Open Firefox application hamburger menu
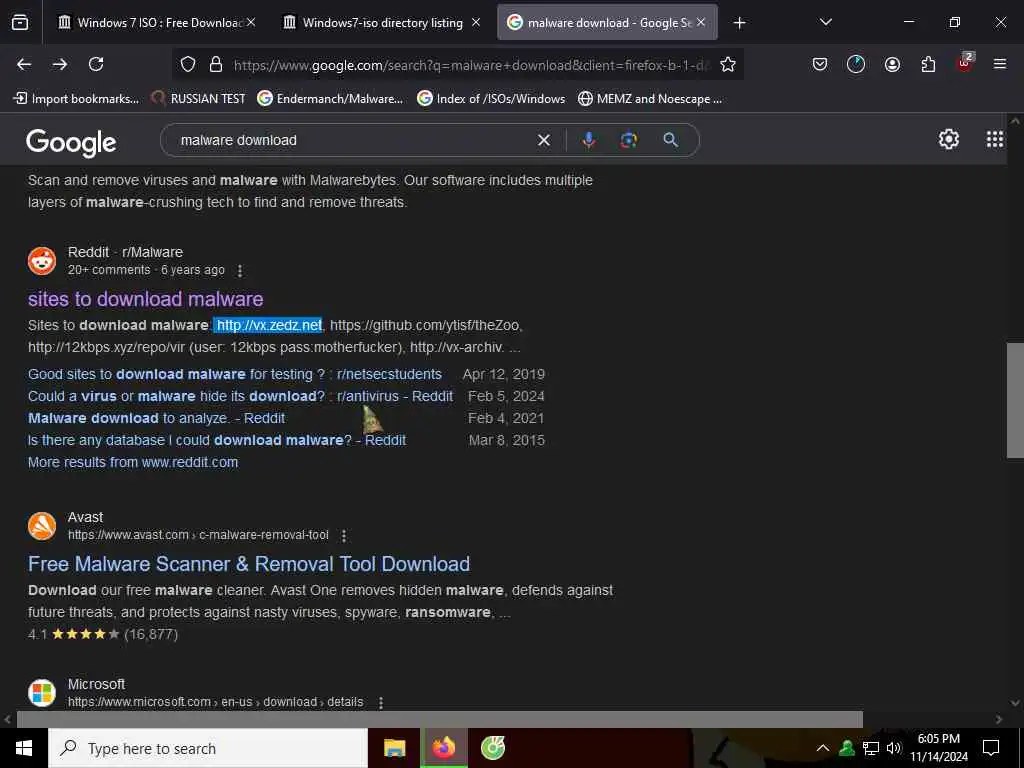This screenshot has height=768, width=1024. [x=999, y=64]
